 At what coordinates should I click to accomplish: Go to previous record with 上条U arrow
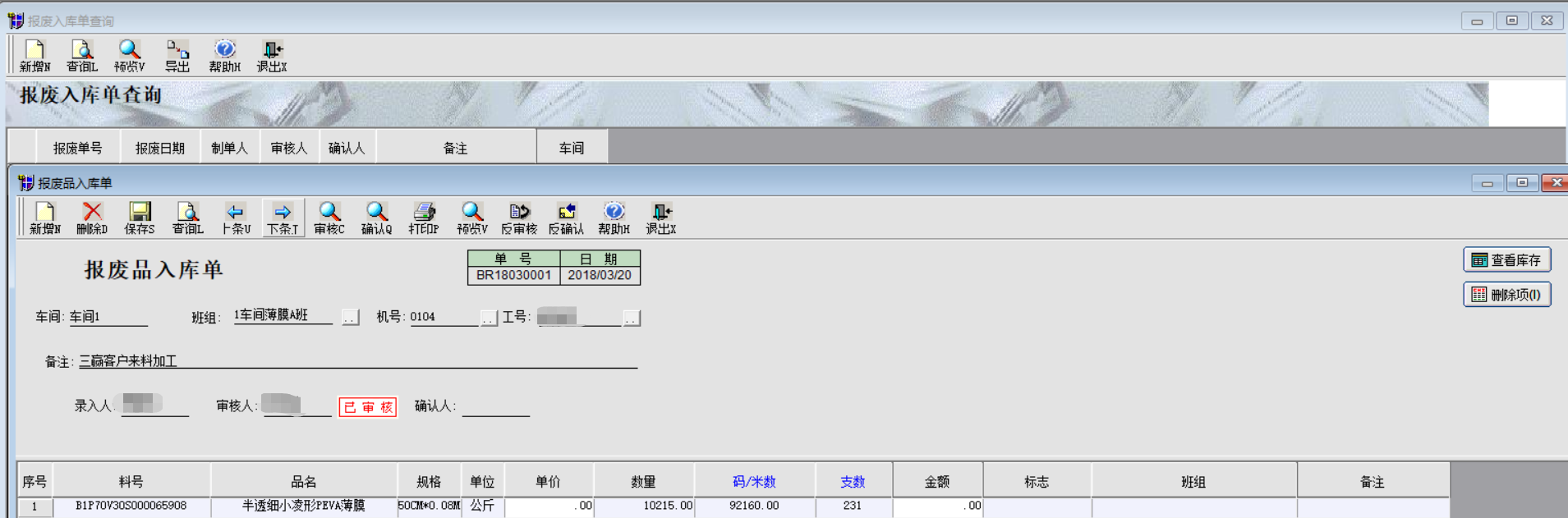236,218
